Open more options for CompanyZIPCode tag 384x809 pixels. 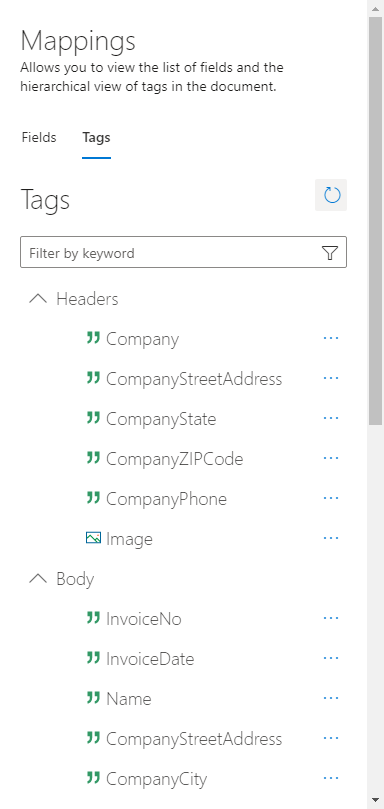[x=331, y=458]
